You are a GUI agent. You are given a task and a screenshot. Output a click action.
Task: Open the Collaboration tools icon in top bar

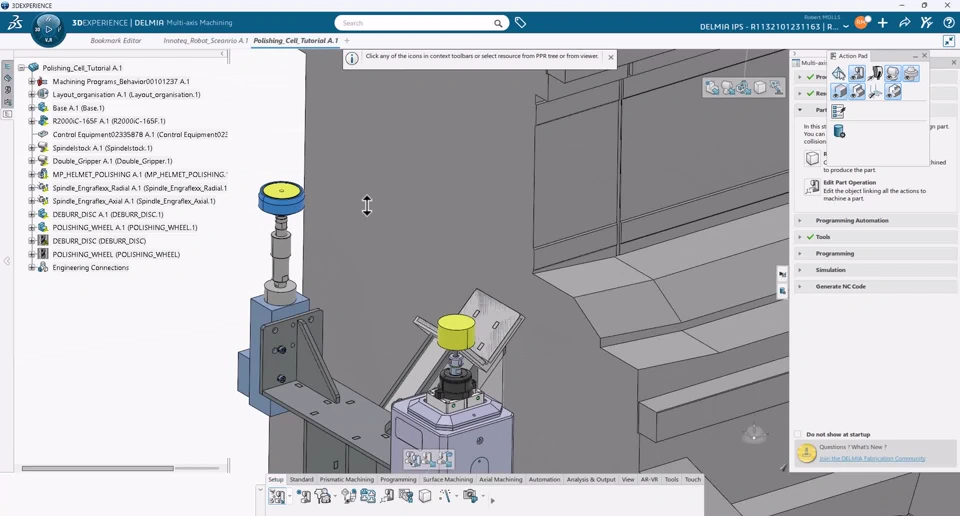coord(926,23)
